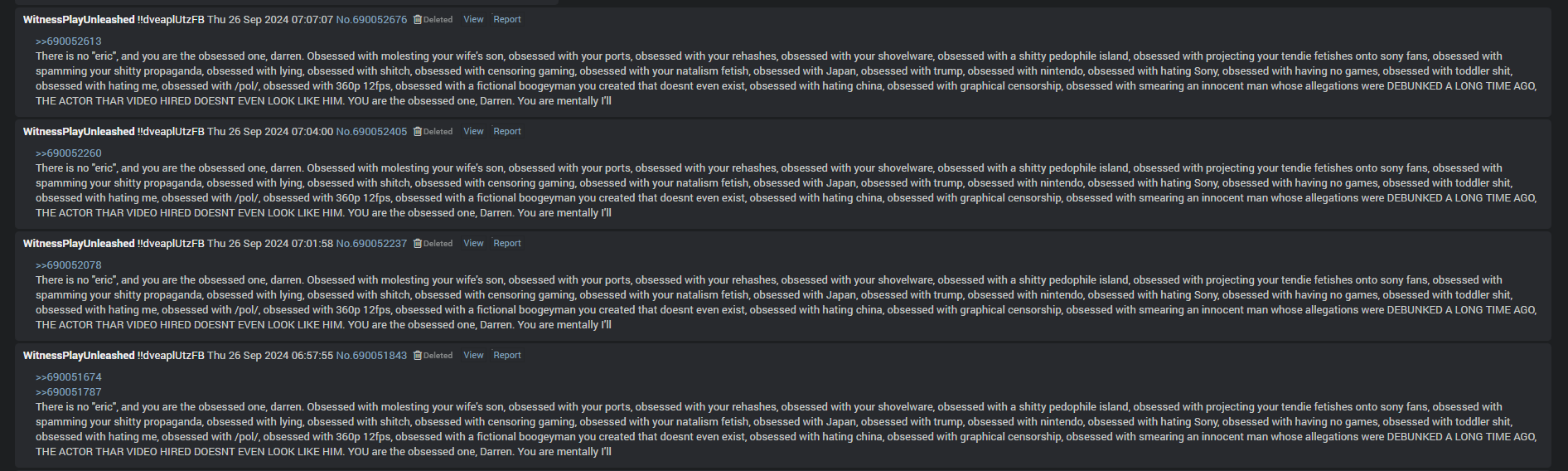This screenshot has width=1568, height=471.
Task: Follow quote link >>690052613
Action: (69, 41)
